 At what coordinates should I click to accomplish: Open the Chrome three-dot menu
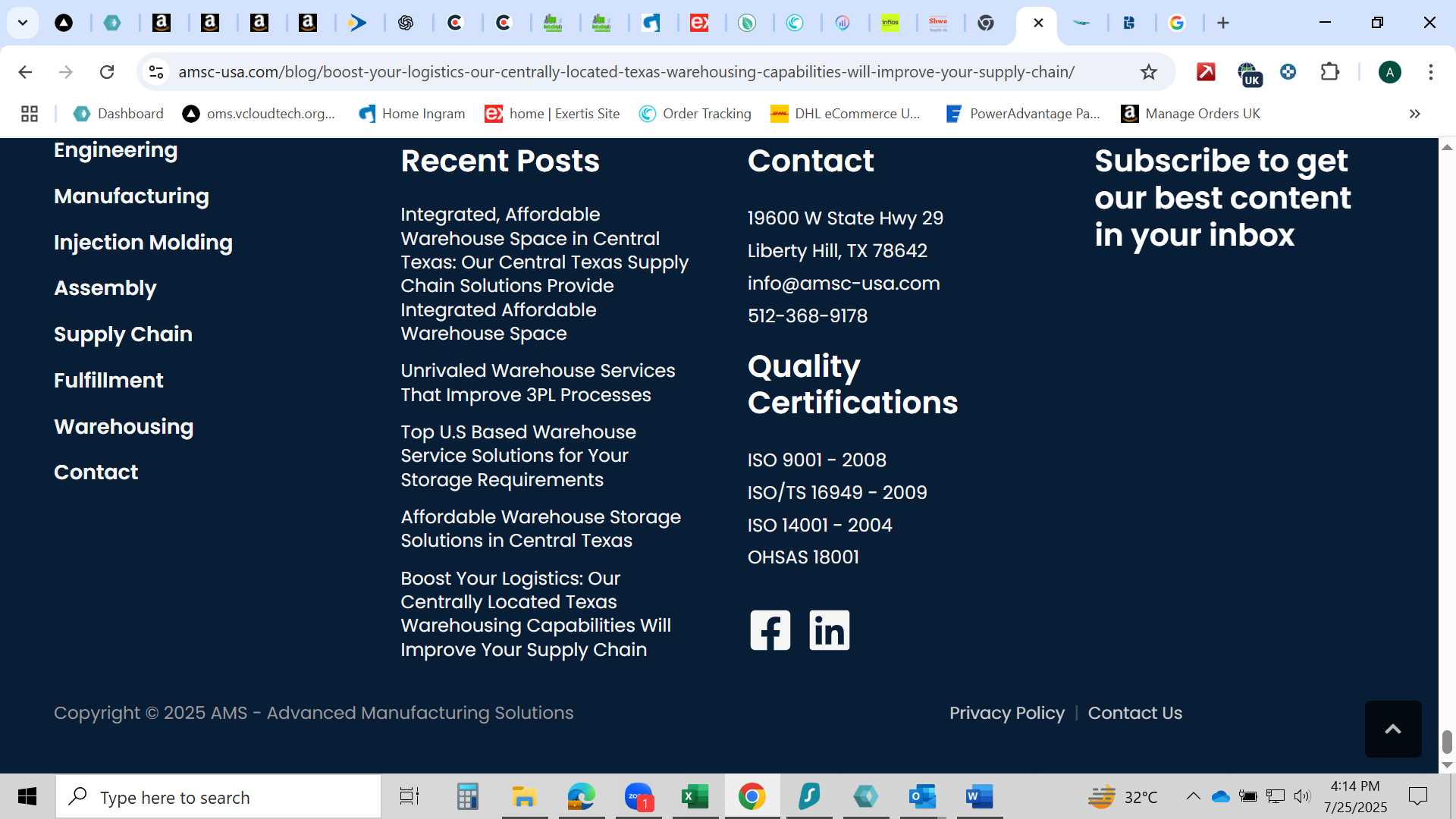click(1430, 72)
